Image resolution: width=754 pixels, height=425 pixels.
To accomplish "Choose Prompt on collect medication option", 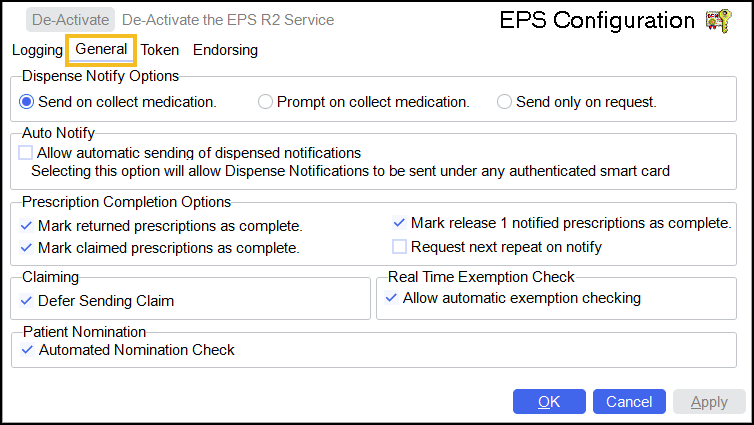I will (265, 102).
